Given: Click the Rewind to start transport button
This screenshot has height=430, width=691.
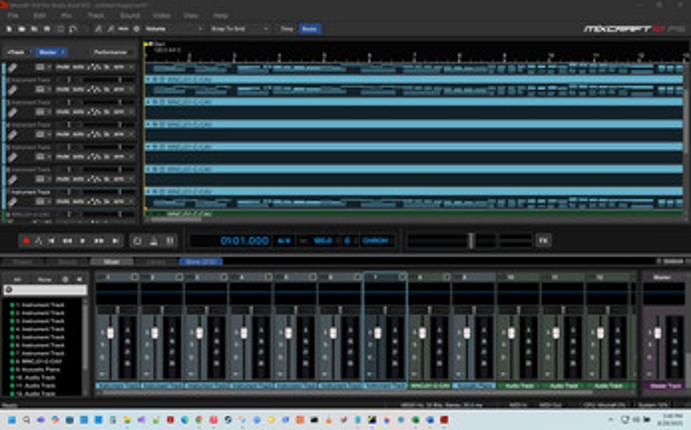Looking at the screenshot, I should coord(54,241).
